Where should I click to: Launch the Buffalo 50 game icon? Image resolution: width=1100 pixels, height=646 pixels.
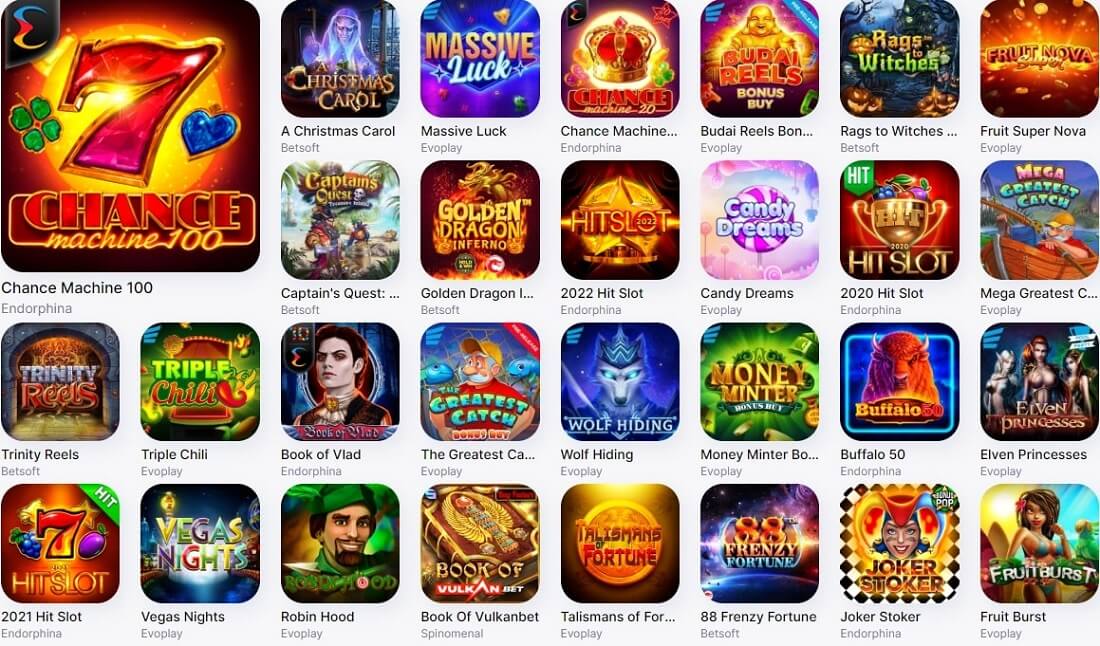point(899,382)
